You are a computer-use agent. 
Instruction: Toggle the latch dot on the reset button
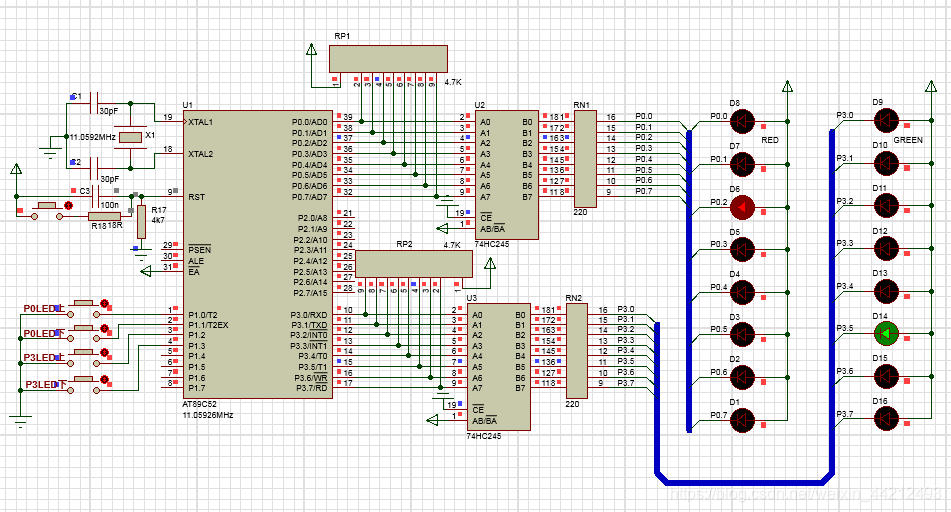tap(68, 207)
